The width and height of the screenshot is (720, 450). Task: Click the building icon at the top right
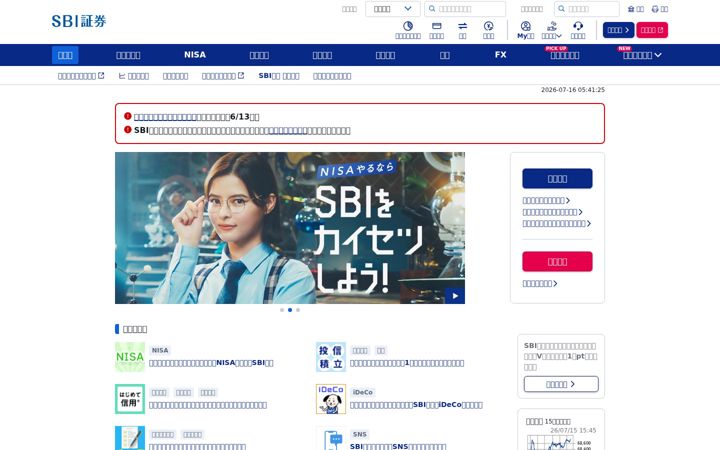[x=631, y=9]
